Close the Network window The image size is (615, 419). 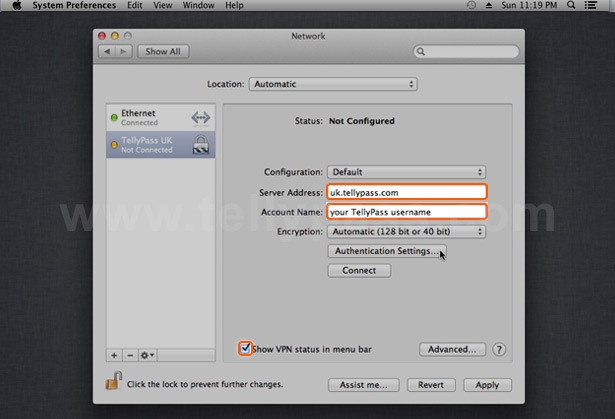pyautogui.click(x=102, y=36)
